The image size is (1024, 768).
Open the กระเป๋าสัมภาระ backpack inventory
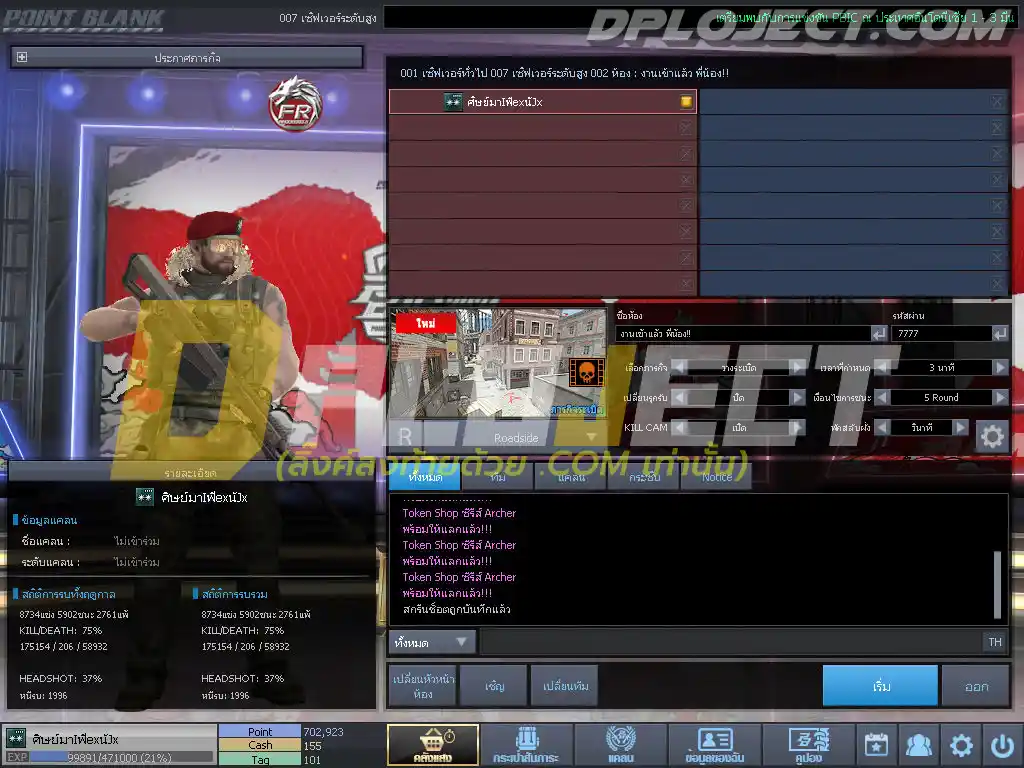click(526, 744)
